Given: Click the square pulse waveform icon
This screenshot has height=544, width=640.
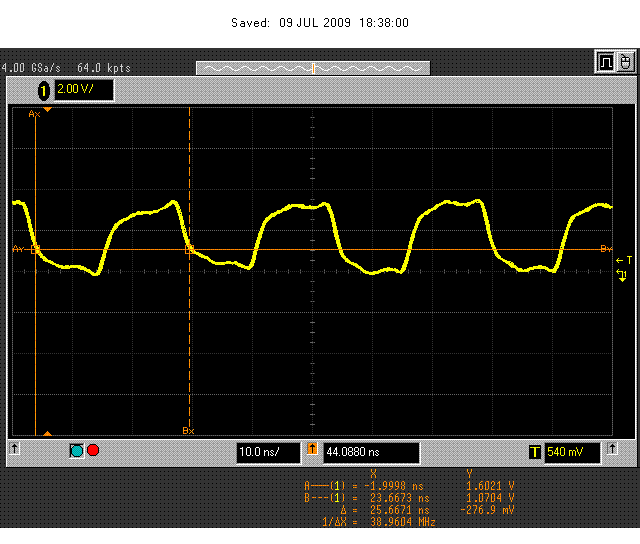Looking at the screenshot, I should [x=606, y=62].
